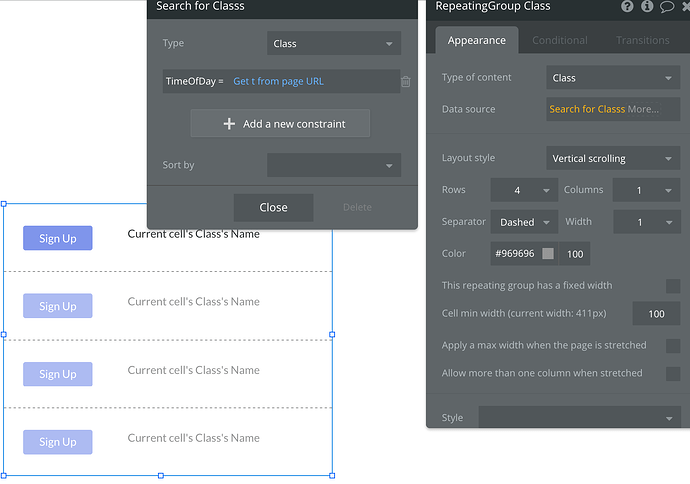This screenshot has width=690, height=484.
Task: Click the info icon in RepeatingGroup header
Action: pos(647,6)
